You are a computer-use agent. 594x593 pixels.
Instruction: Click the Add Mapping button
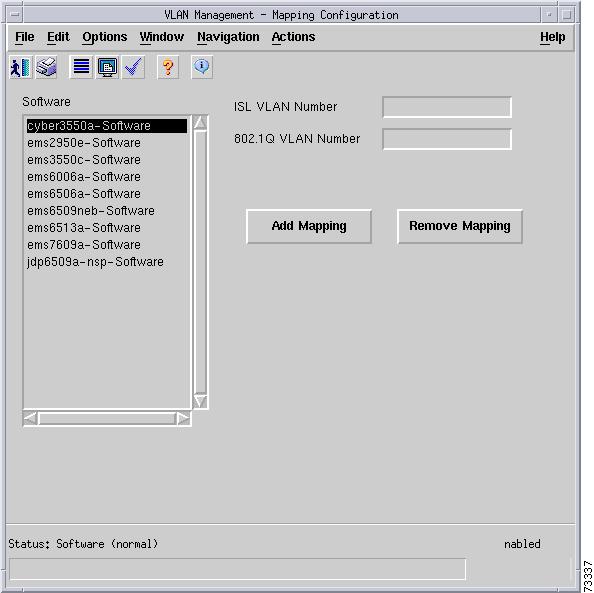point(309,226)
